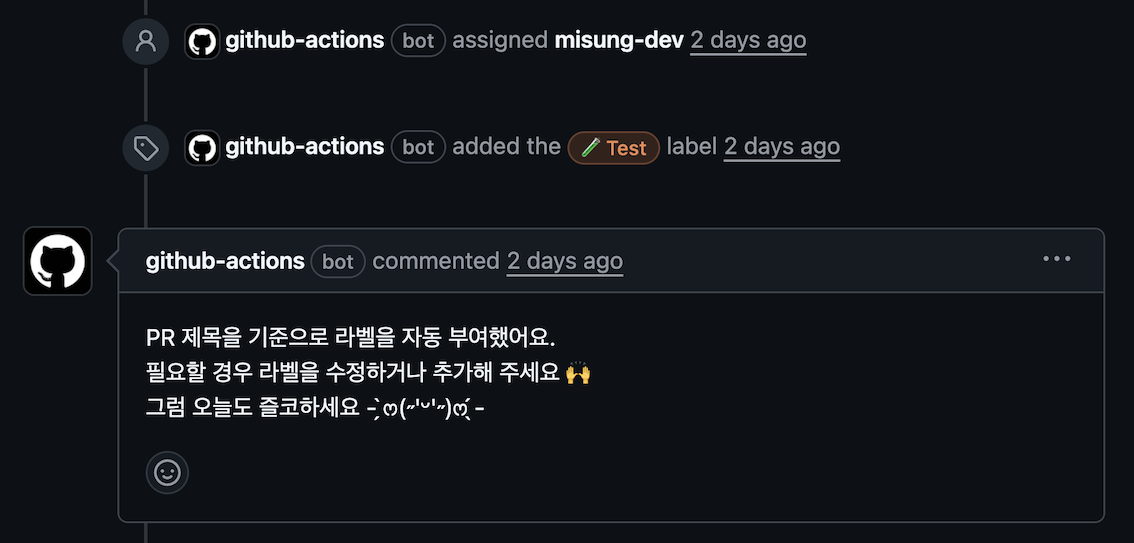Viewport: 1134px width, 543px height.
Task: Open the smiley add-reaction button
Action: (167, 472)
